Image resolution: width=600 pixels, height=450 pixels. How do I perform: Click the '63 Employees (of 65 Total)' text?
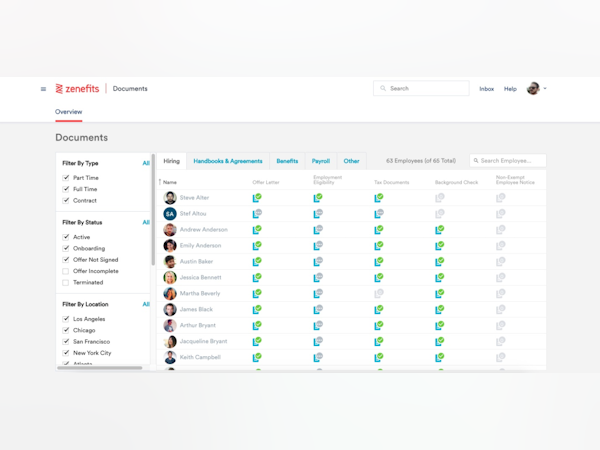(x=421, y=161)
